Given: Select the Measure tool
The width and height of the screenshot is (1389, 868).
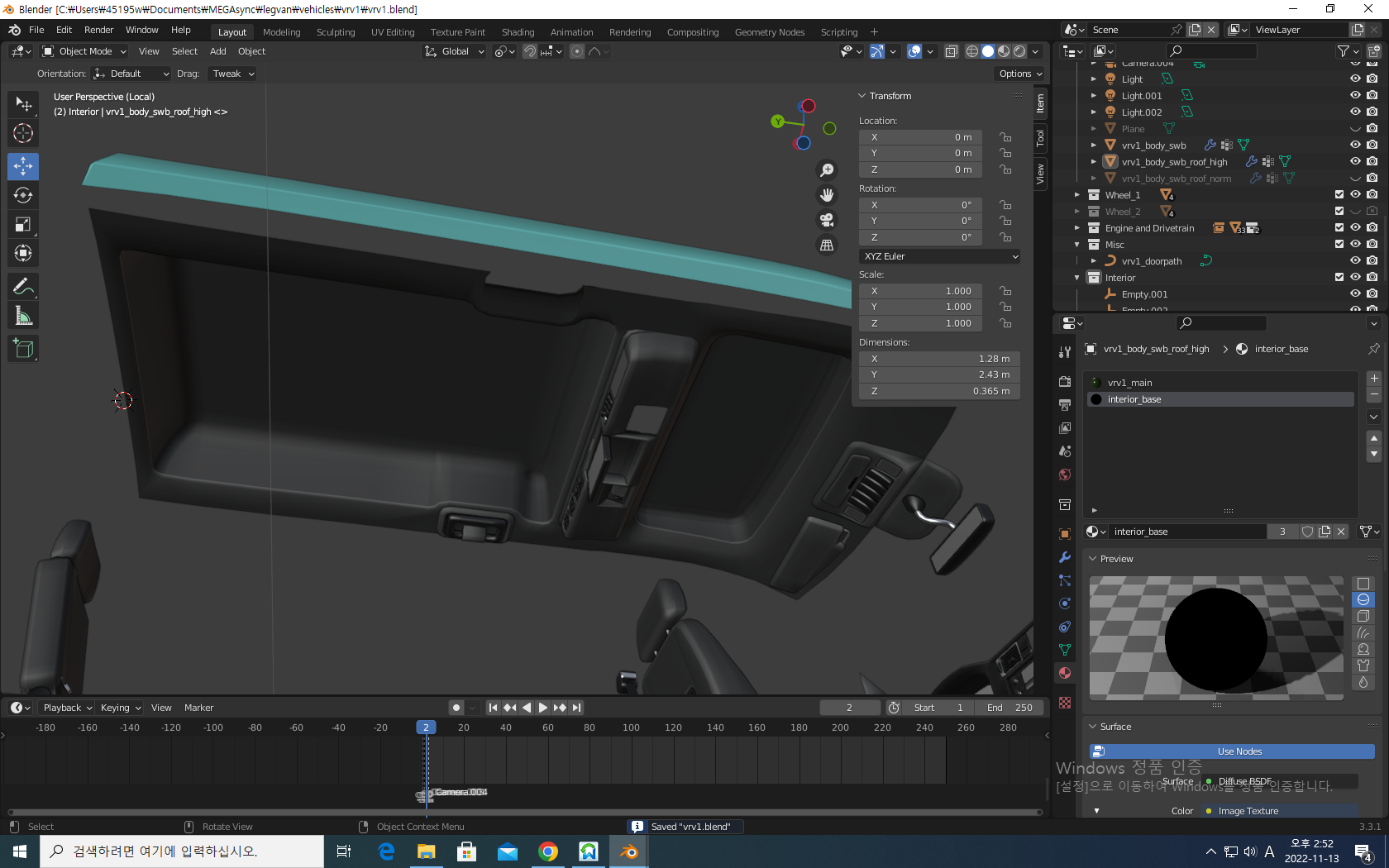Looking at the screenshot, I should 23,316.
